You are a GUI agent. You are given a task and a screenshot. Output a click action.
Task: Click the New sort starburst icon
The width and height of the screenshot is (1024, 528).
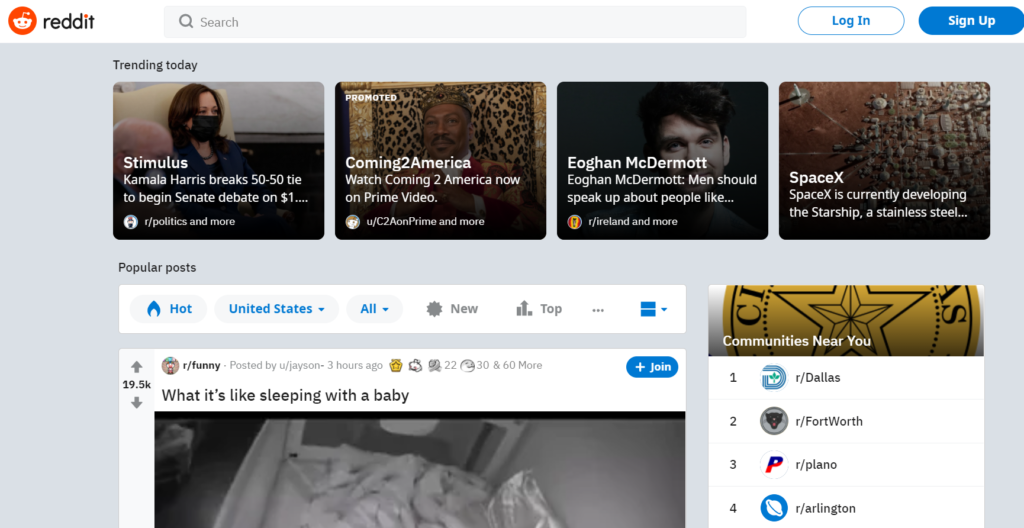coord(434,308)
